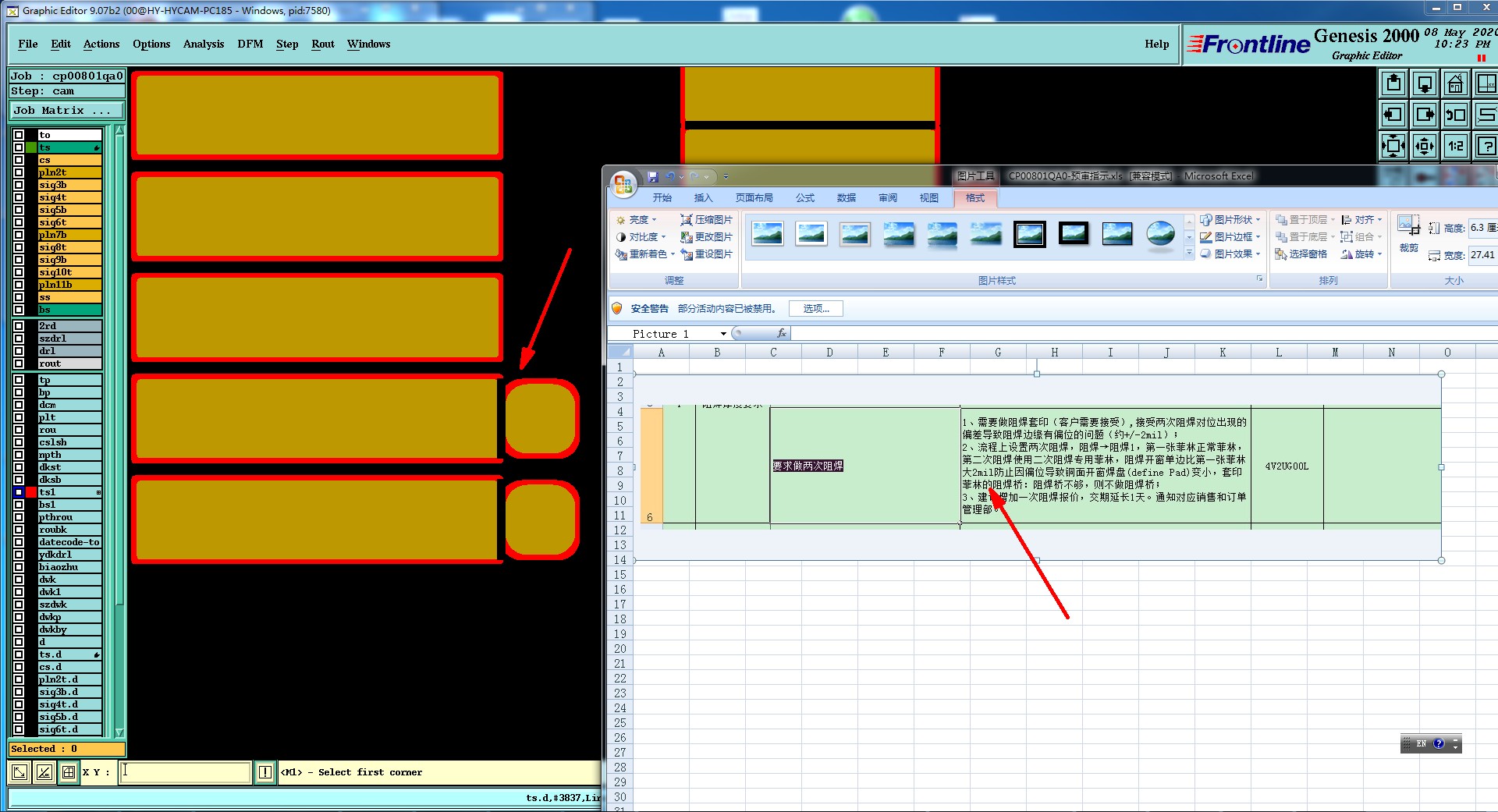Toggle the checkbox for layer 'rout'
Screen dimensions: 1498x812
19,363
